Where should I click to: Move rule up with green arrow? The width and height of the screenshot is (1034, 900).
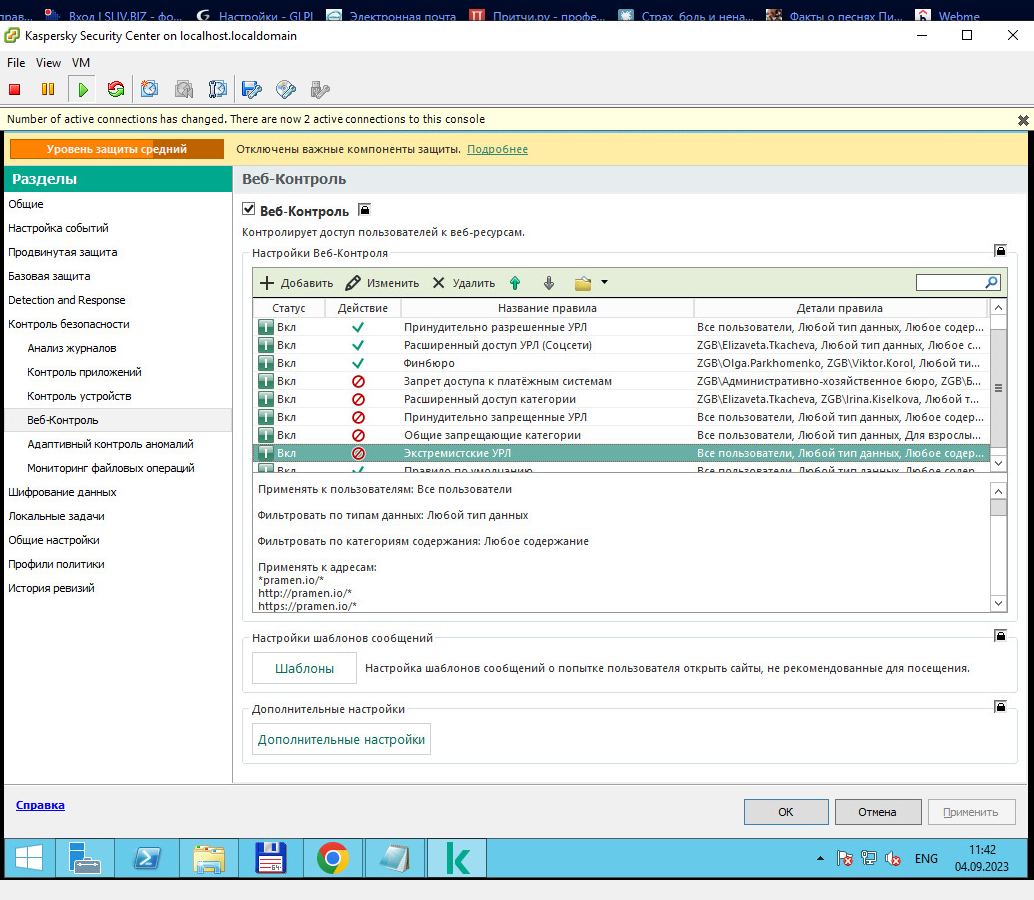515,283
